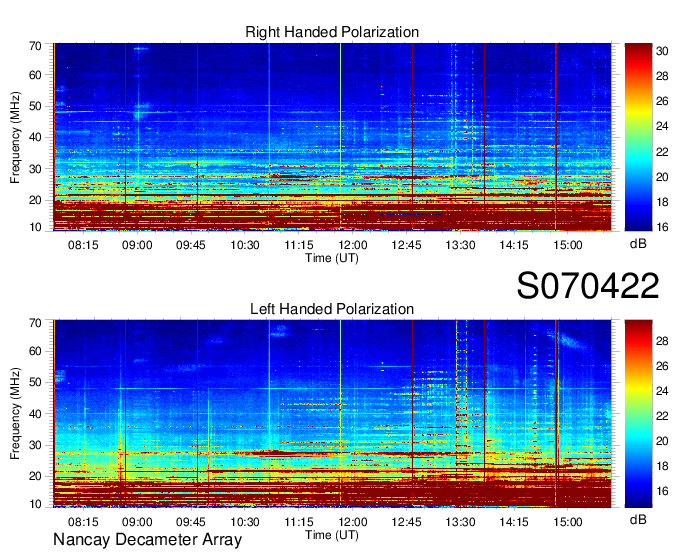The height and width of the screenshot is (552, 680).
Task: Click the 12:45 tick on Left Handed time axis
Action: coord(406,522)
